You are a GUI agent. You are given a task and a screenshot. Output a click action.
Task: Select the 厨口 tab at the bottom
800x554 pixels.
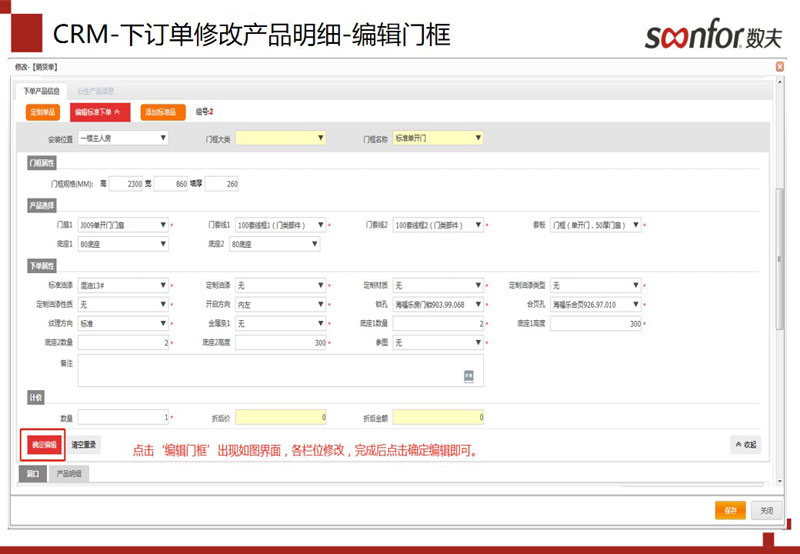pos(33,473)
